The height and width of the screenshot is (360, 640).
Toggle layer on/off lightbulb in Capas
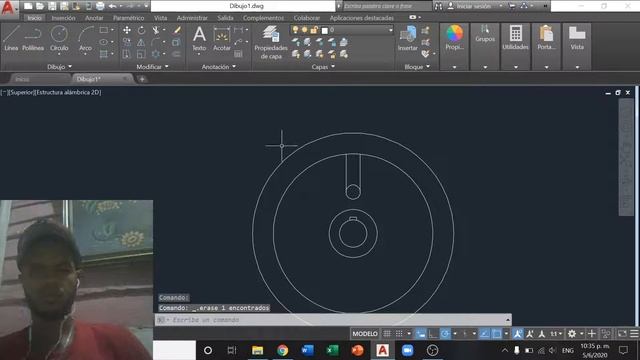pos(295,30)
